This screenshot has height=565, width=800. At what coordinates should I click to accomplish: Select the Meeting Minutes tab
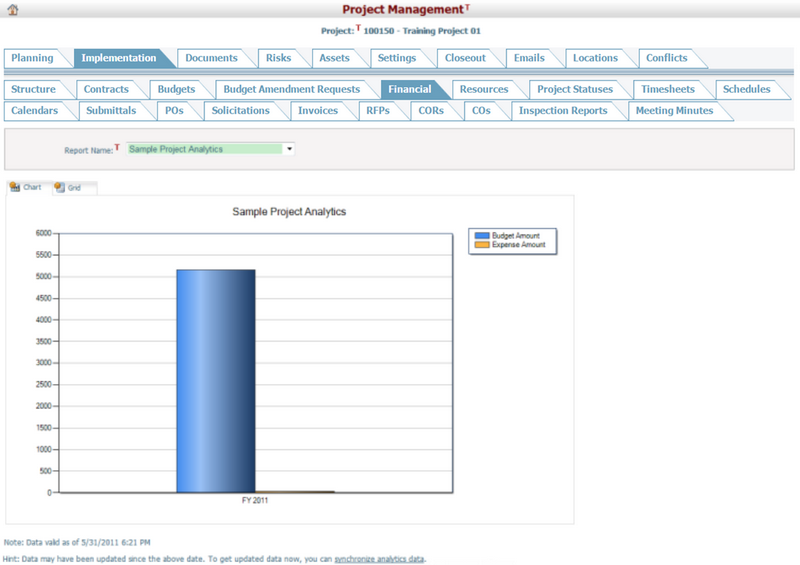click(674, 110)
